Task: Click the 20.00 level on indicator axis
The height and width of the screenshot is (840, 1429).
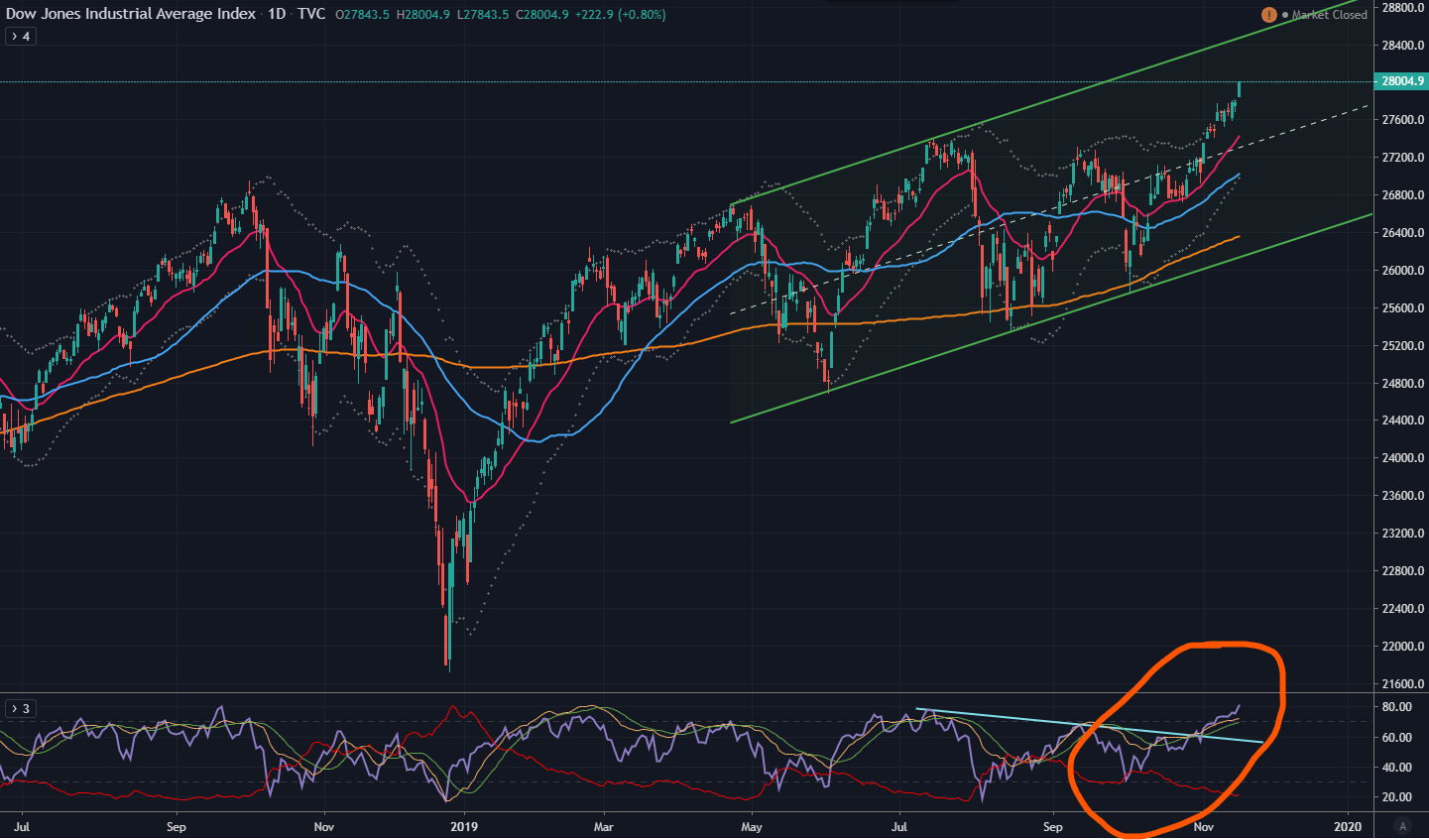Action: click(1397, 797)
